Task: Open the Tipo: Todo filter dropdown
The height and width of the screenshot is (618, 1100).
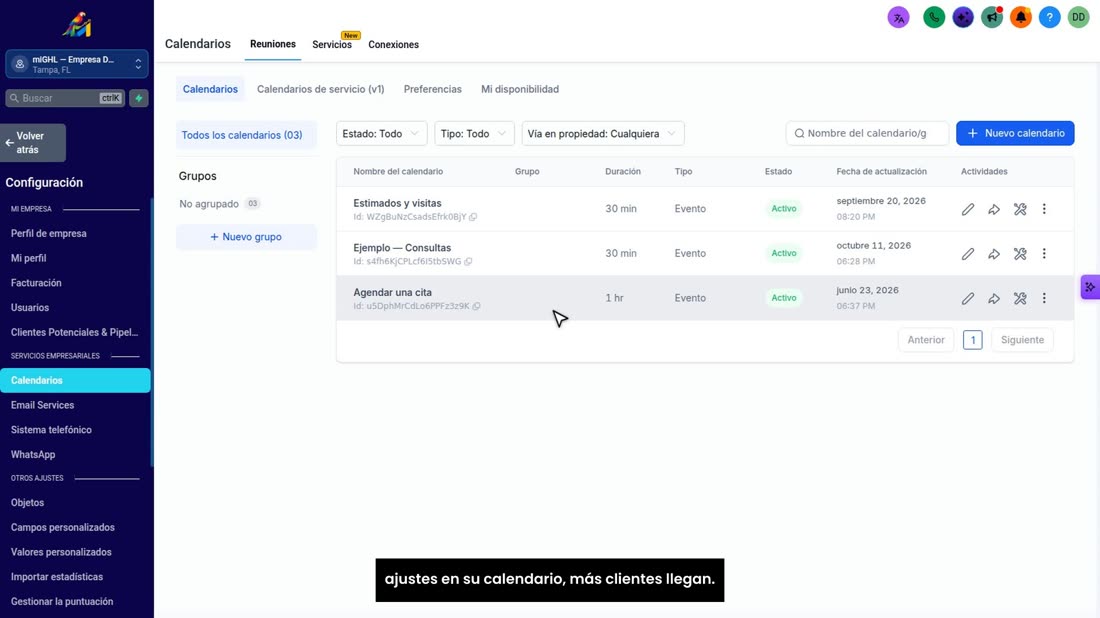Action: pos(474,133)
